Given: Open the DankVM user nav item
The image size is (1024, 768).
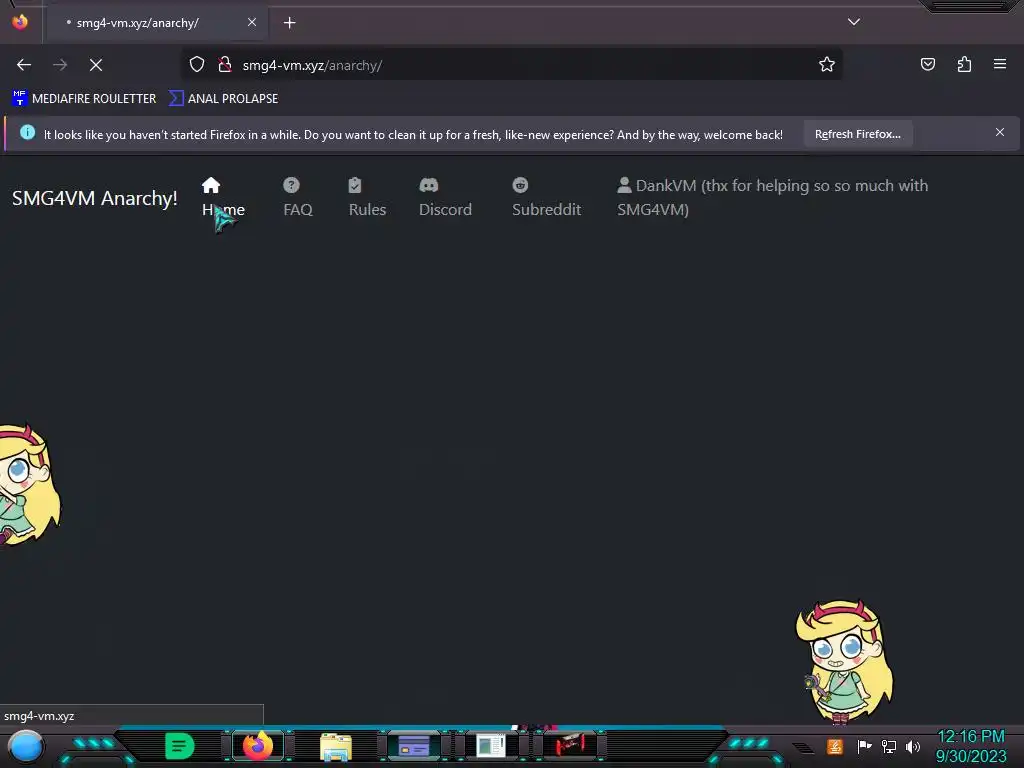Looking at the screenshot, I should (773, 197).
